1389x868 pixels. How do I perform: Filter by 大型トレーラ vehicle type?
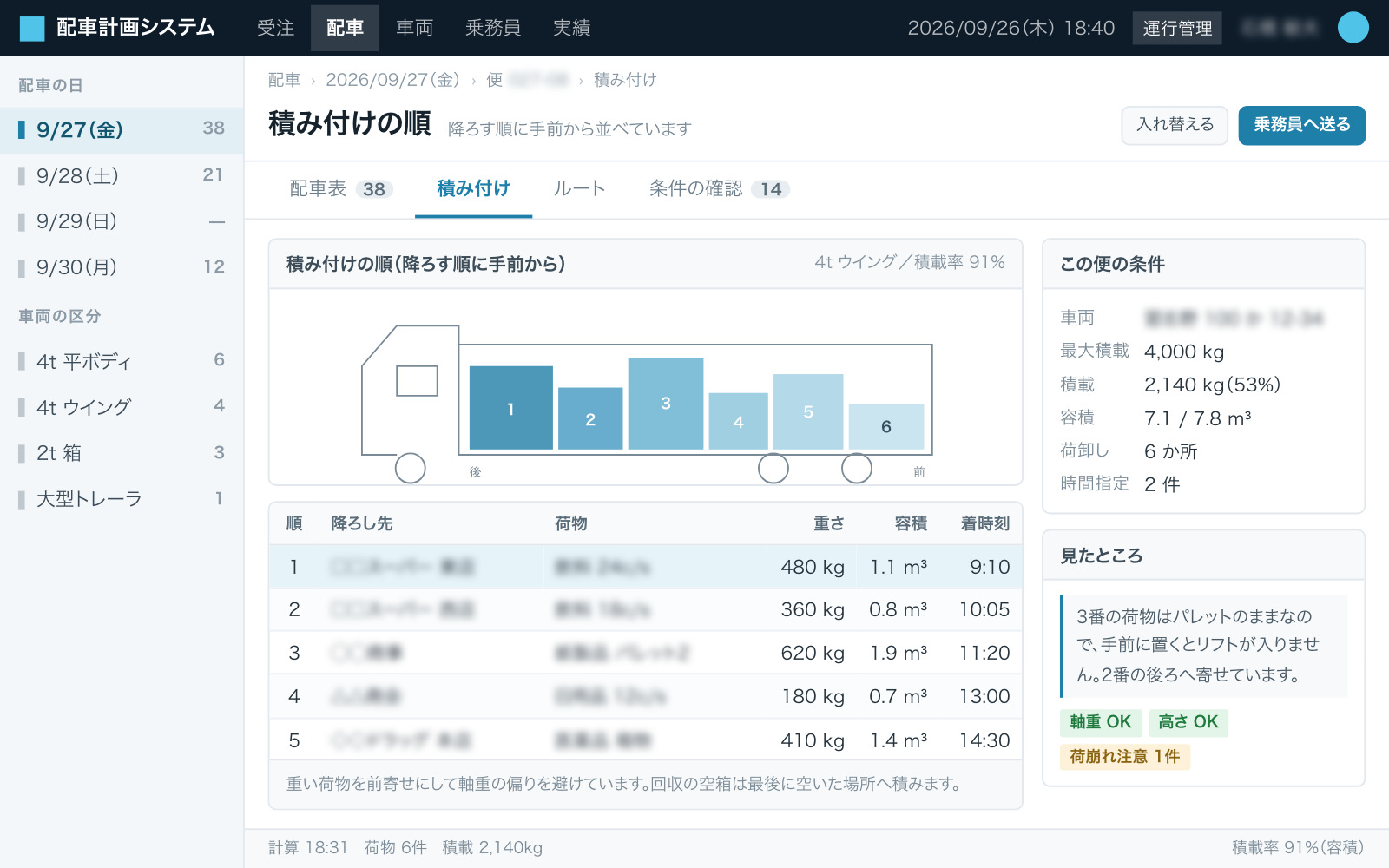click(122, 499)
